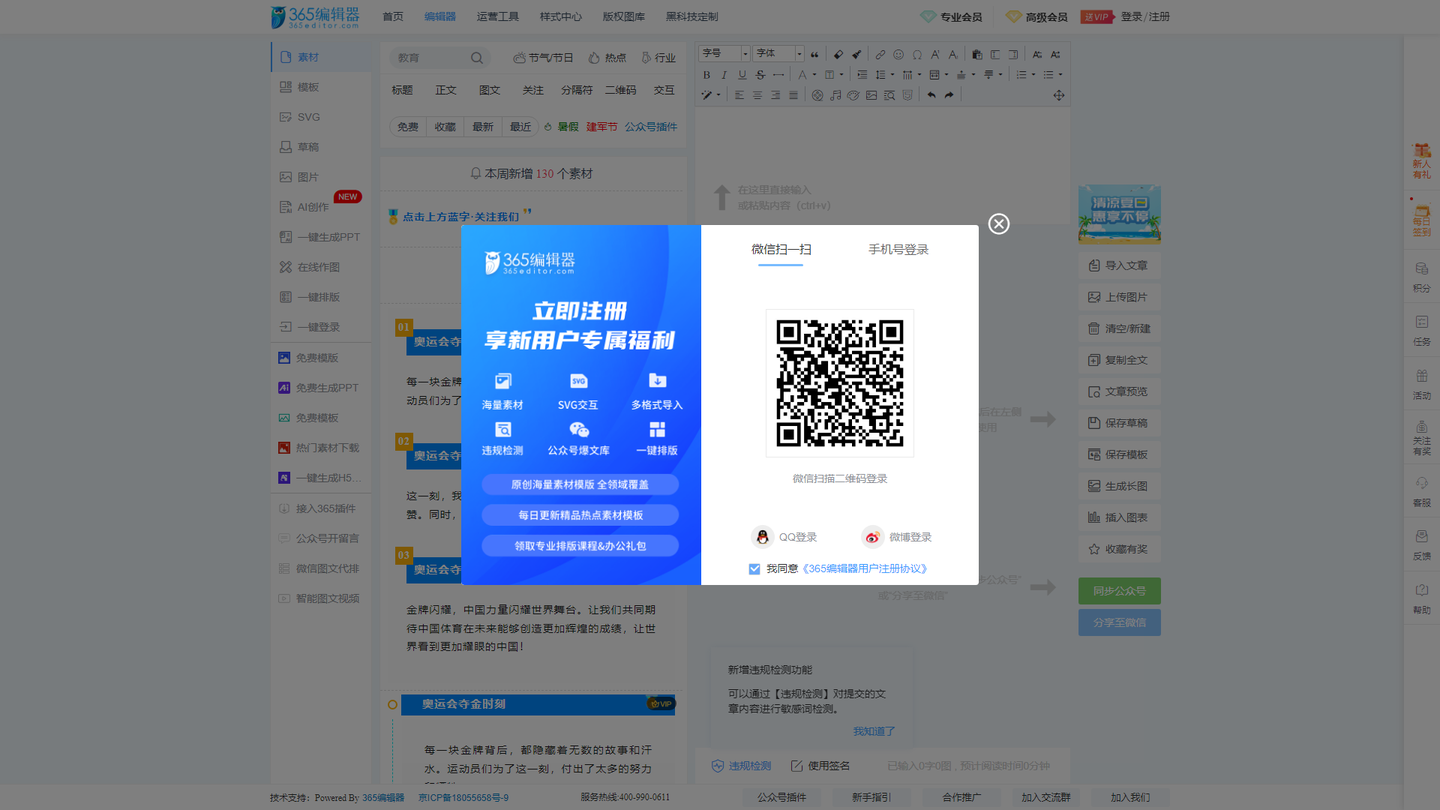Viewport: 1440px width, 810px height.
Task: Select the 二维码 material category tab
Action: coord(620,90)
